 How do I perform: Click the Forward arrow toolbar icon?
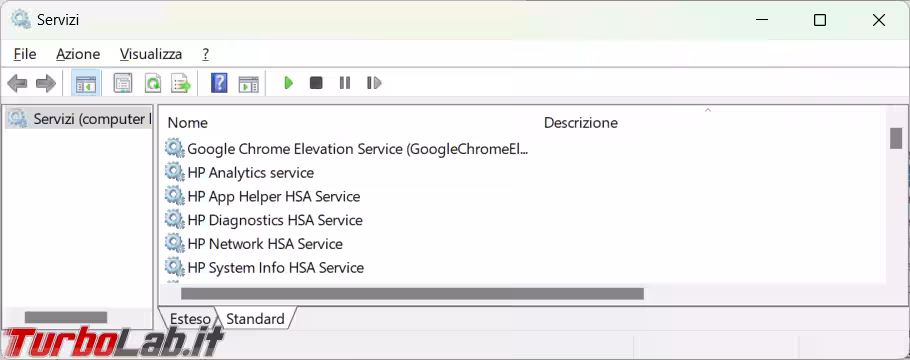46,83
